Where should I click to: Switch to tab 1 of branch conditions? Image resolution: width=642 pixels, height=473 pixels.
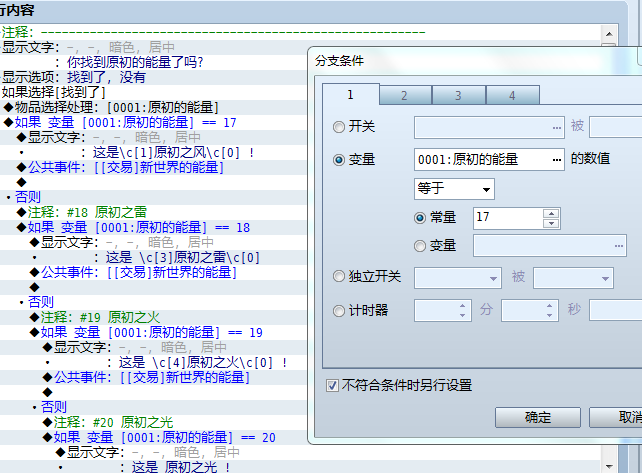point(350,95)
